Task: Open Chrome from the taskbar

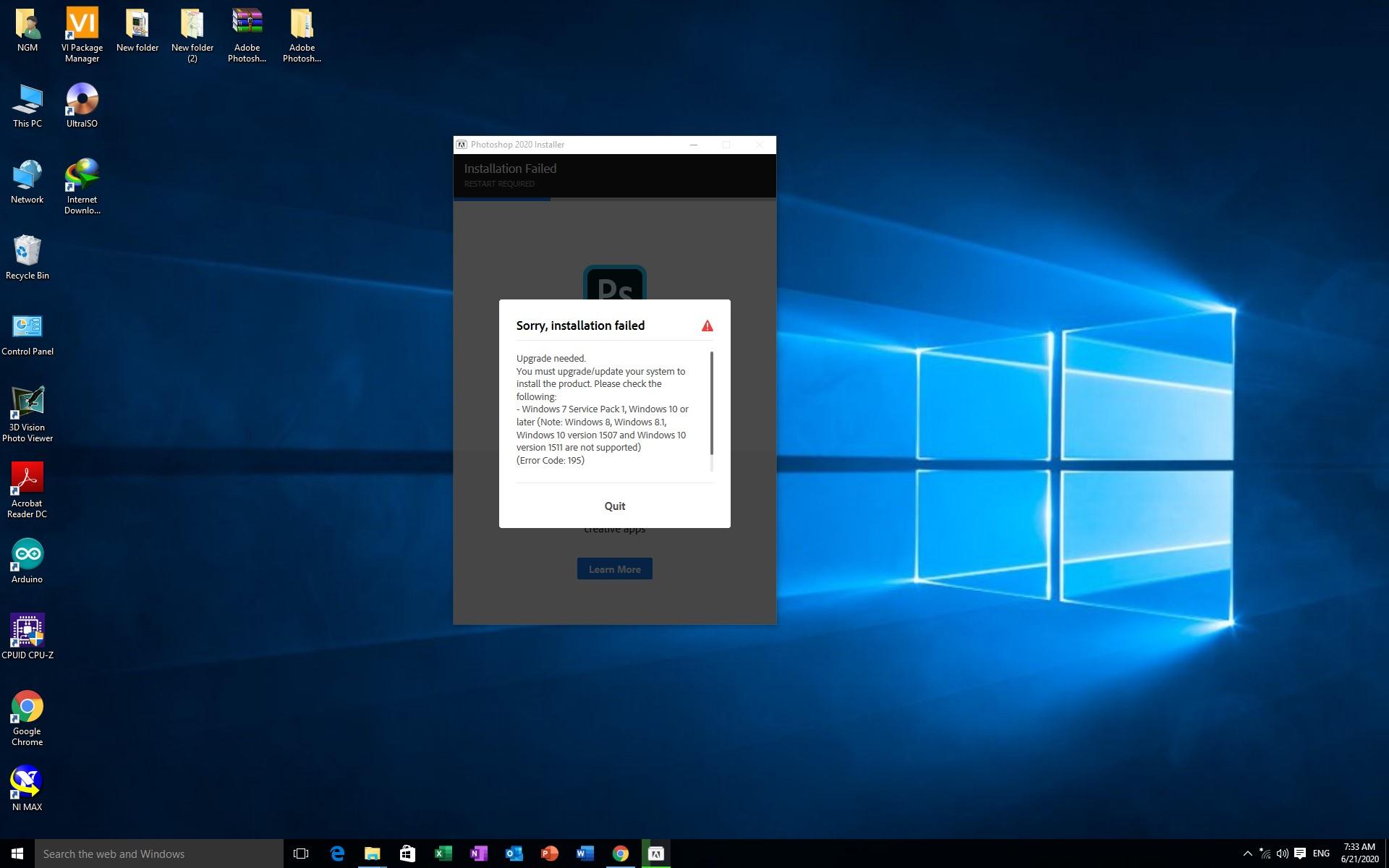Action: point(621,854)
